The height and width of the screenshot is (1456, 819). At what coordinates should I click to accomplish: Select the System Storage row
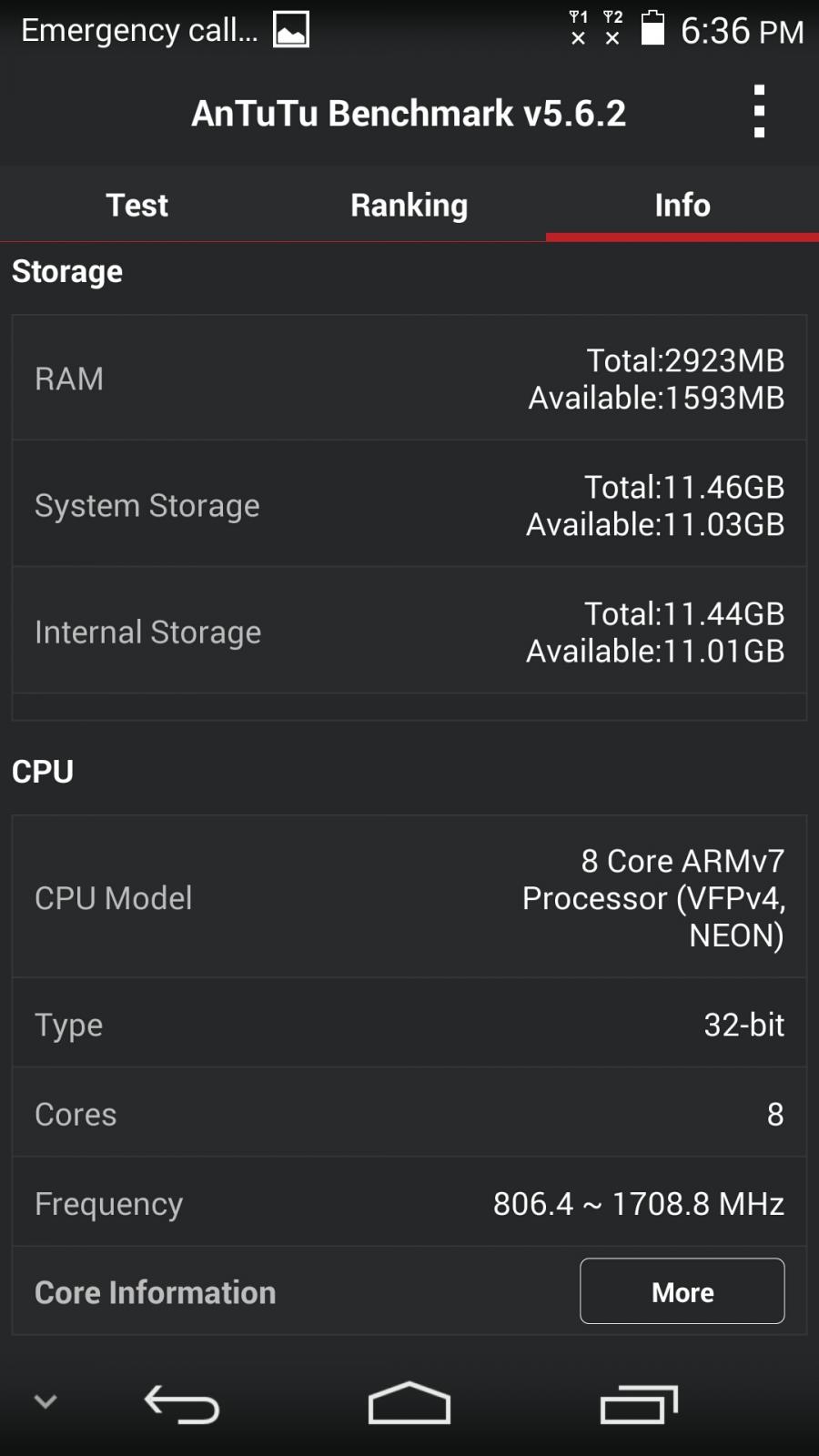coord(409,504)
